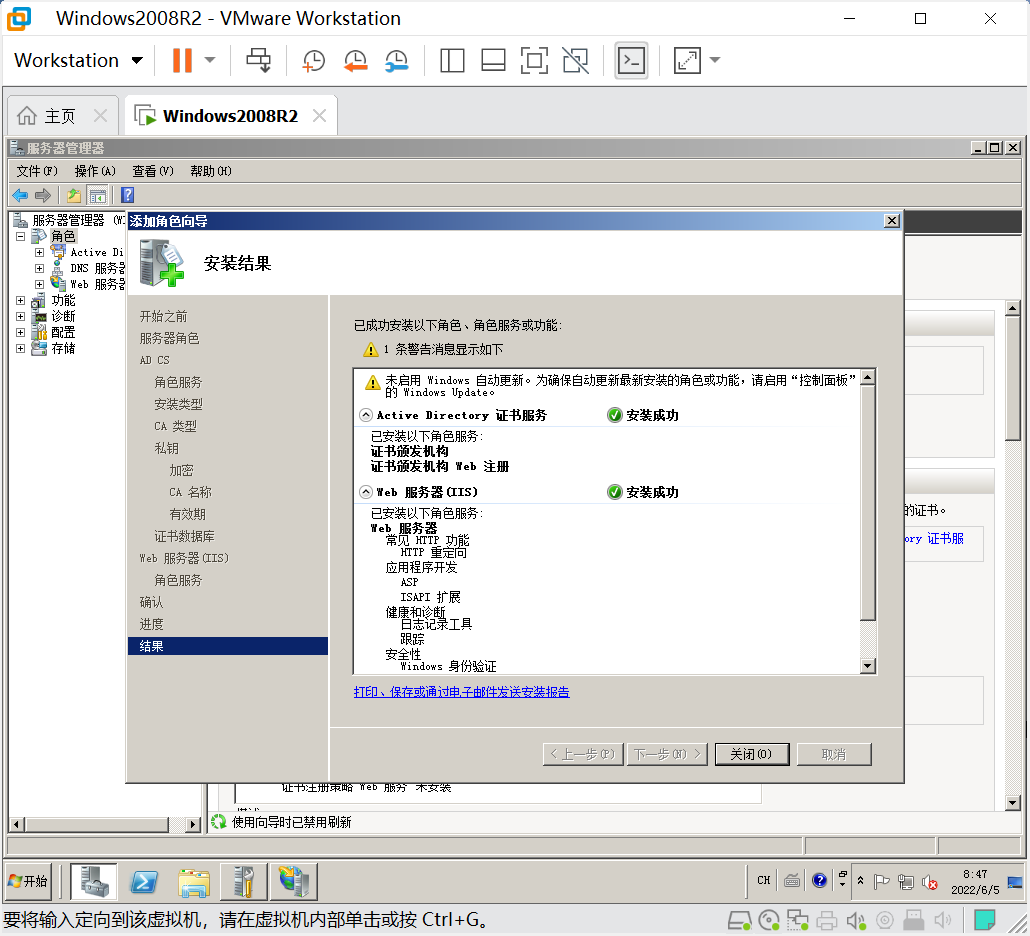The width and height of the screenshot is (1030, 936).
Task: Click the show/hide console tree icon
Action: 98,195
